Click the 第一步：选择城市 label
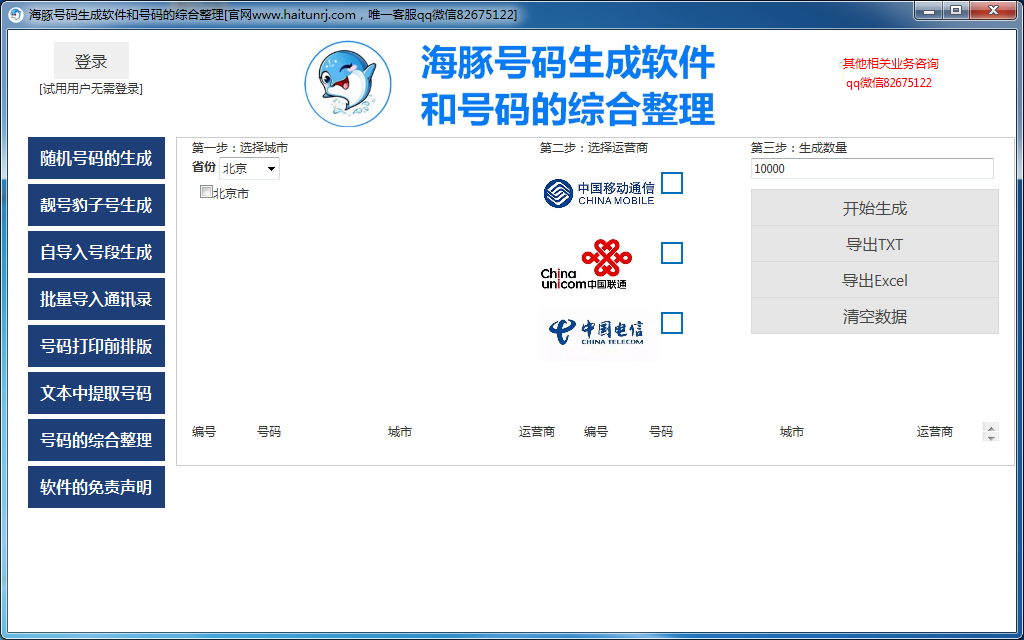1024x640 pixels. tap(240, 148)
